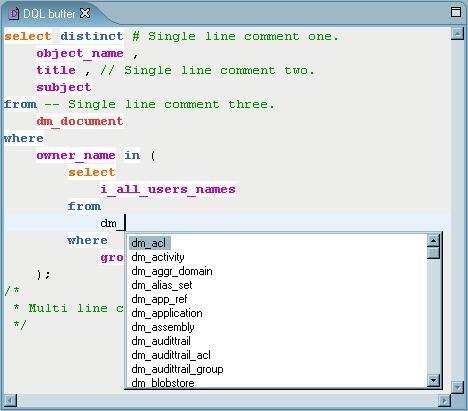Choose the dm_assembly suggestion
The image size is (468, 411).
[163, 327]
